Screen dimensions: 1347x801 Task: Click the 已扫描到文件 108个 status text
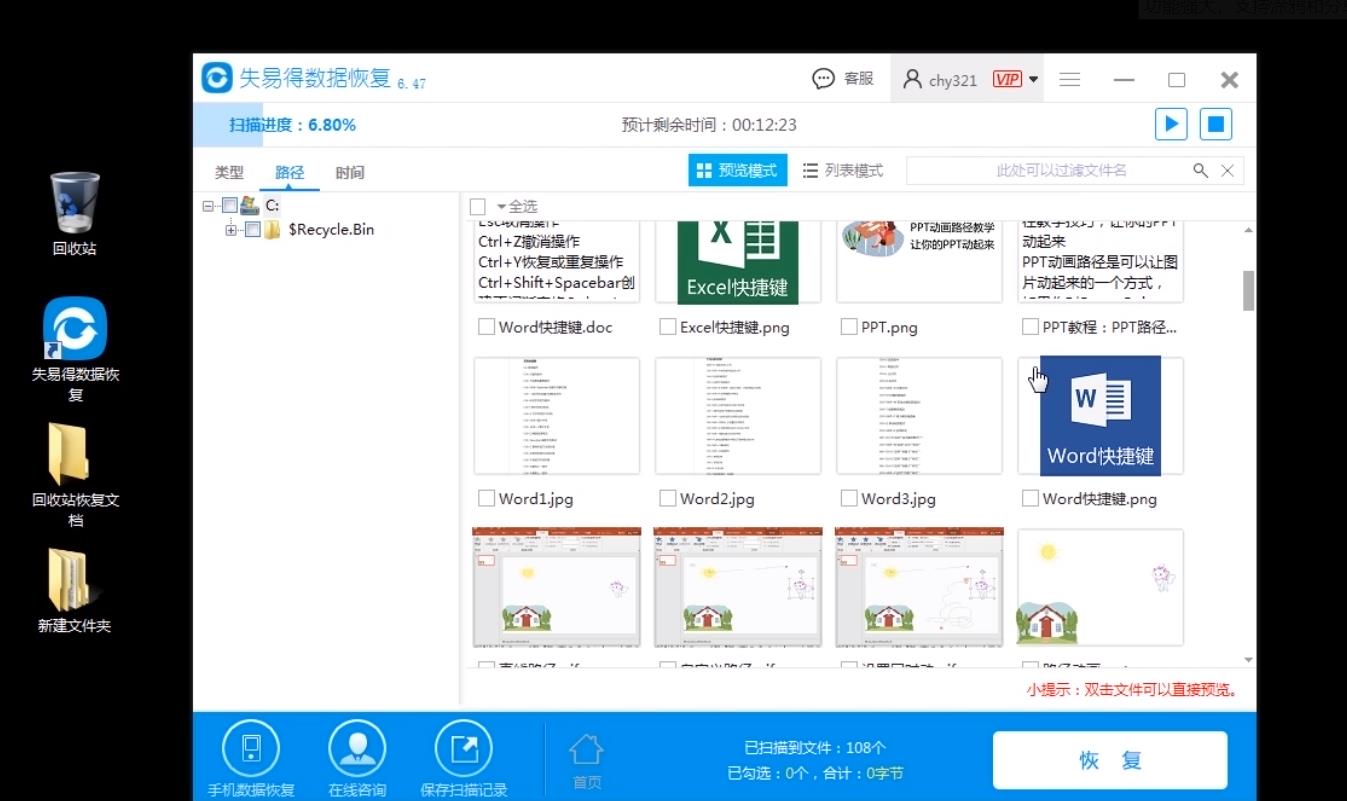tap(815, 747)
